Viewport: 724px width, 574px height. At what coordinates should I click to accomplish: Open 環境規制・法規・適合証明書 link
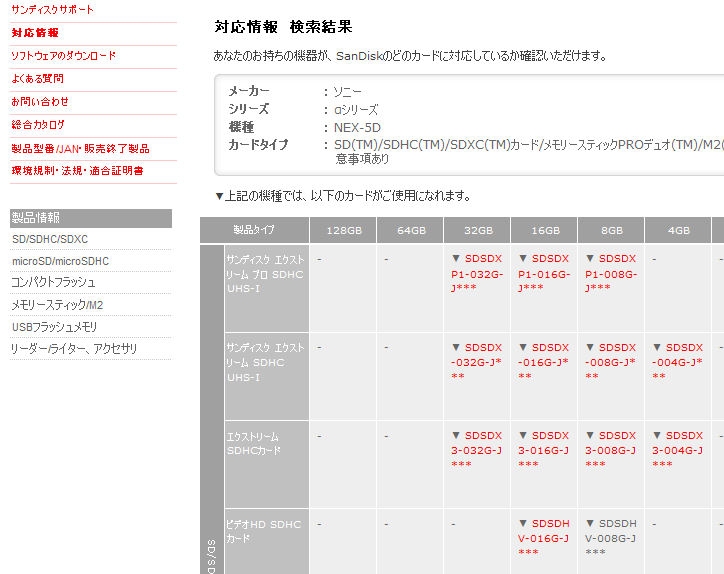click(77, 171)
